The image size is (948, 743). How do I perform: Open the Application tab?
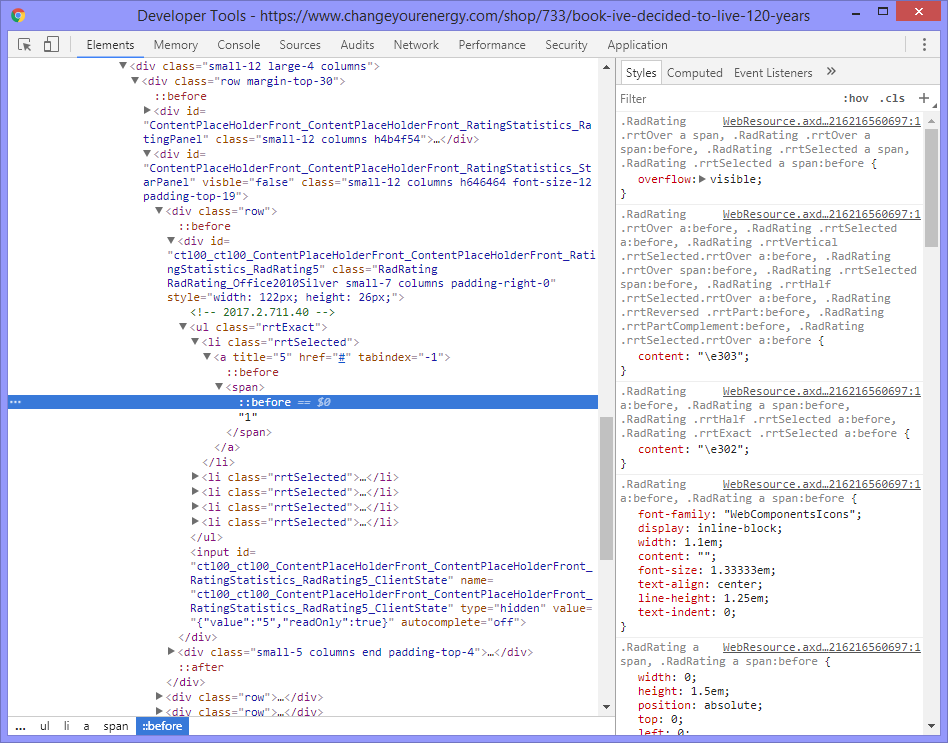coord(637,45)
